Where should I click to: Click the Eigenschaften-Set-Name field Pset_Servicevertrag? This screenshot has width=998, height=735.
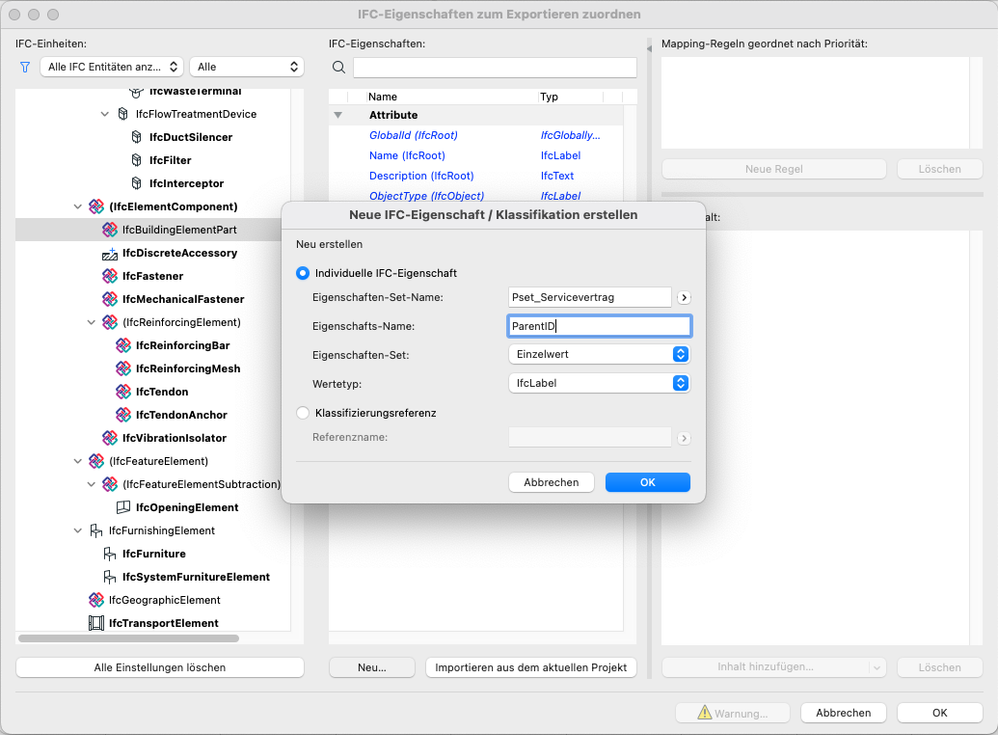[x=590, y=297]
